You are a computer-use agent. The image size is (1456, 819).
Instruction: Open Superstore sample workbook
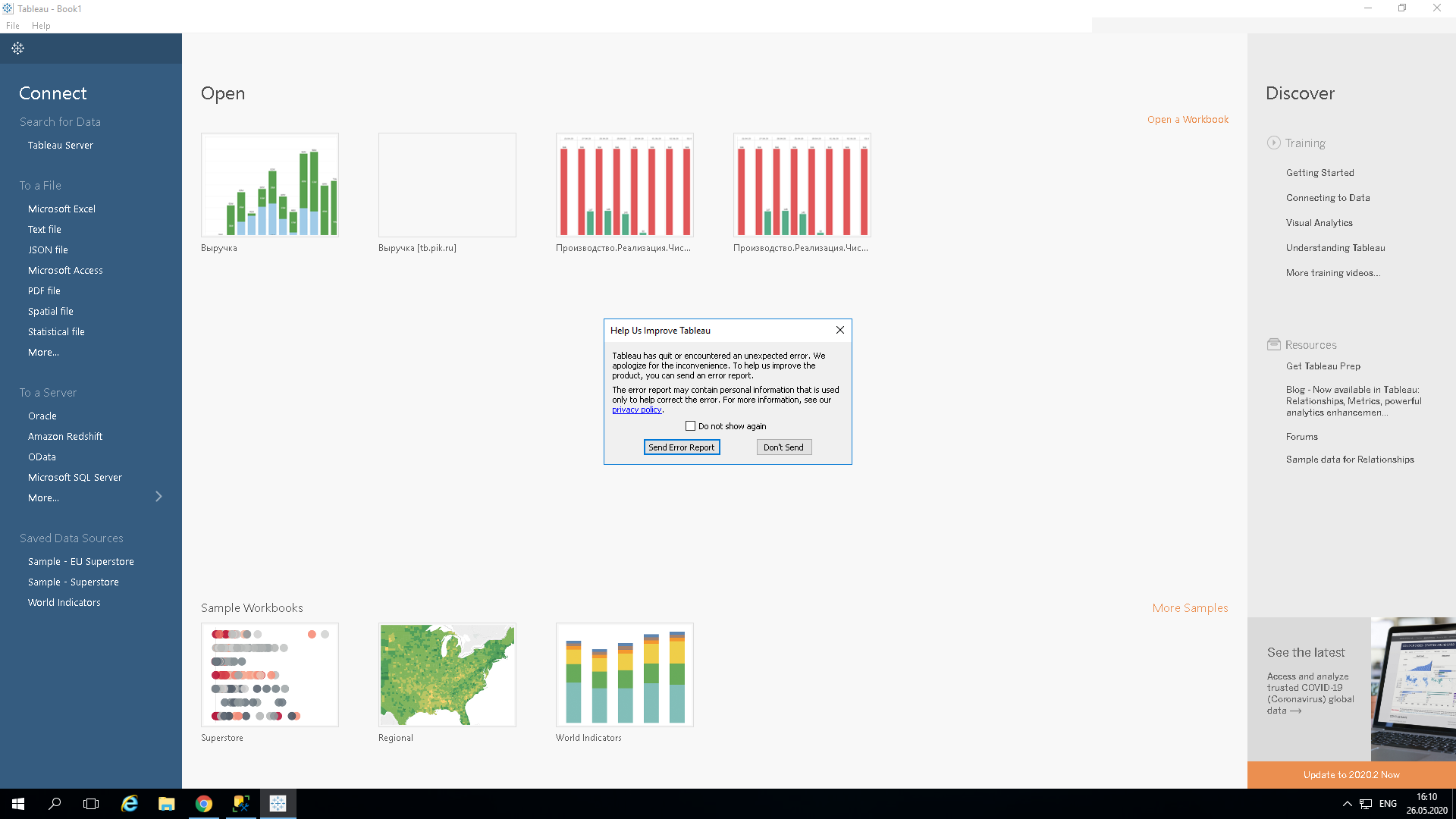[x=270, y=675]
